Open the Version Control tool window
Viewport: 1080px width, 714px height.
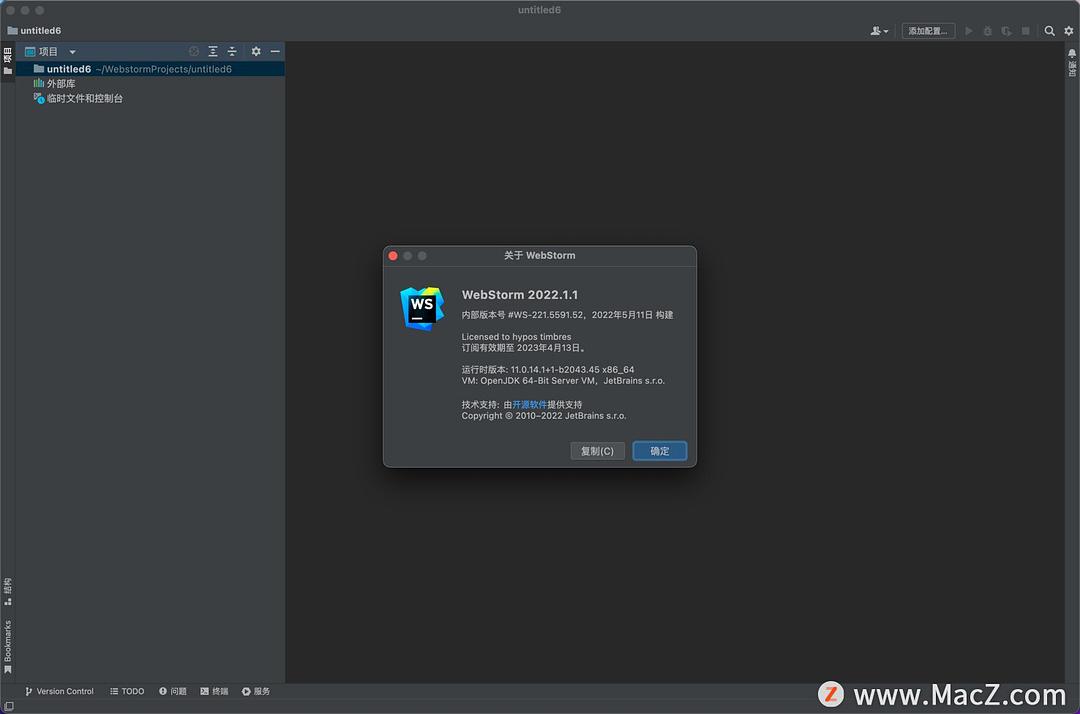(x=59, y=691)
